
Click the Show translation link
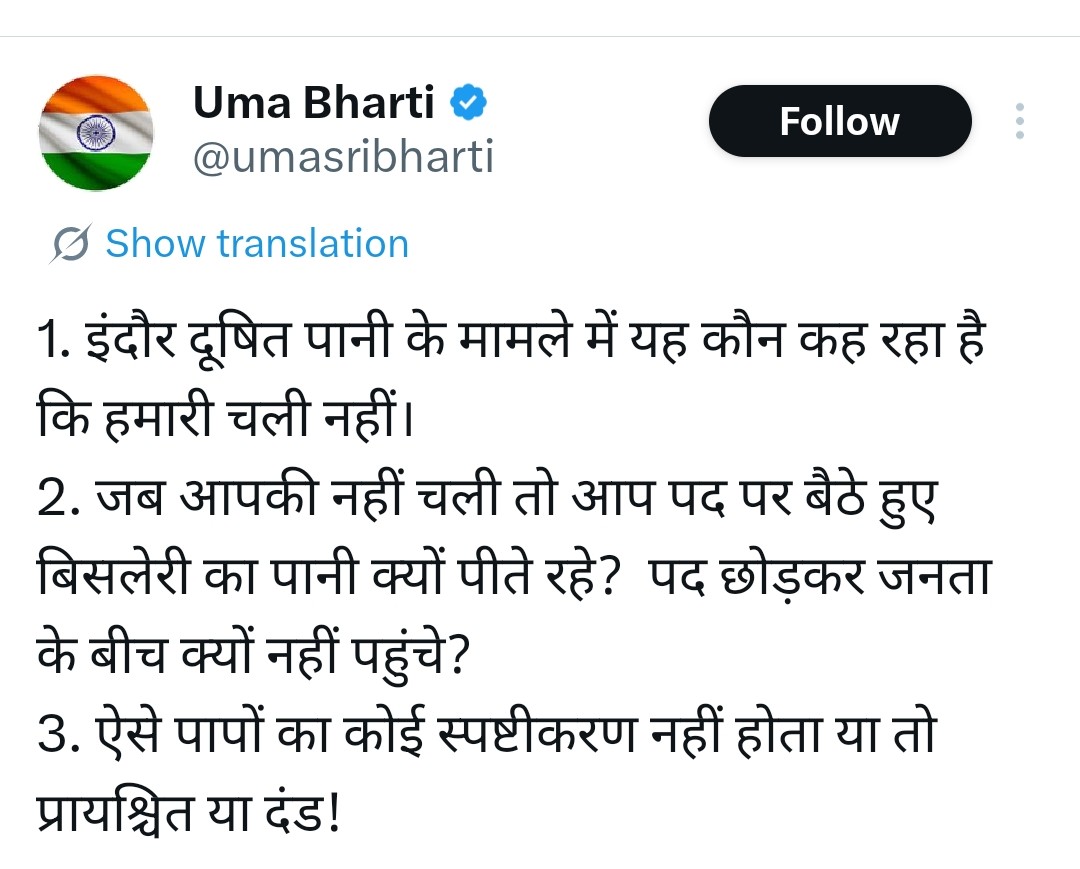coord(257,244)
